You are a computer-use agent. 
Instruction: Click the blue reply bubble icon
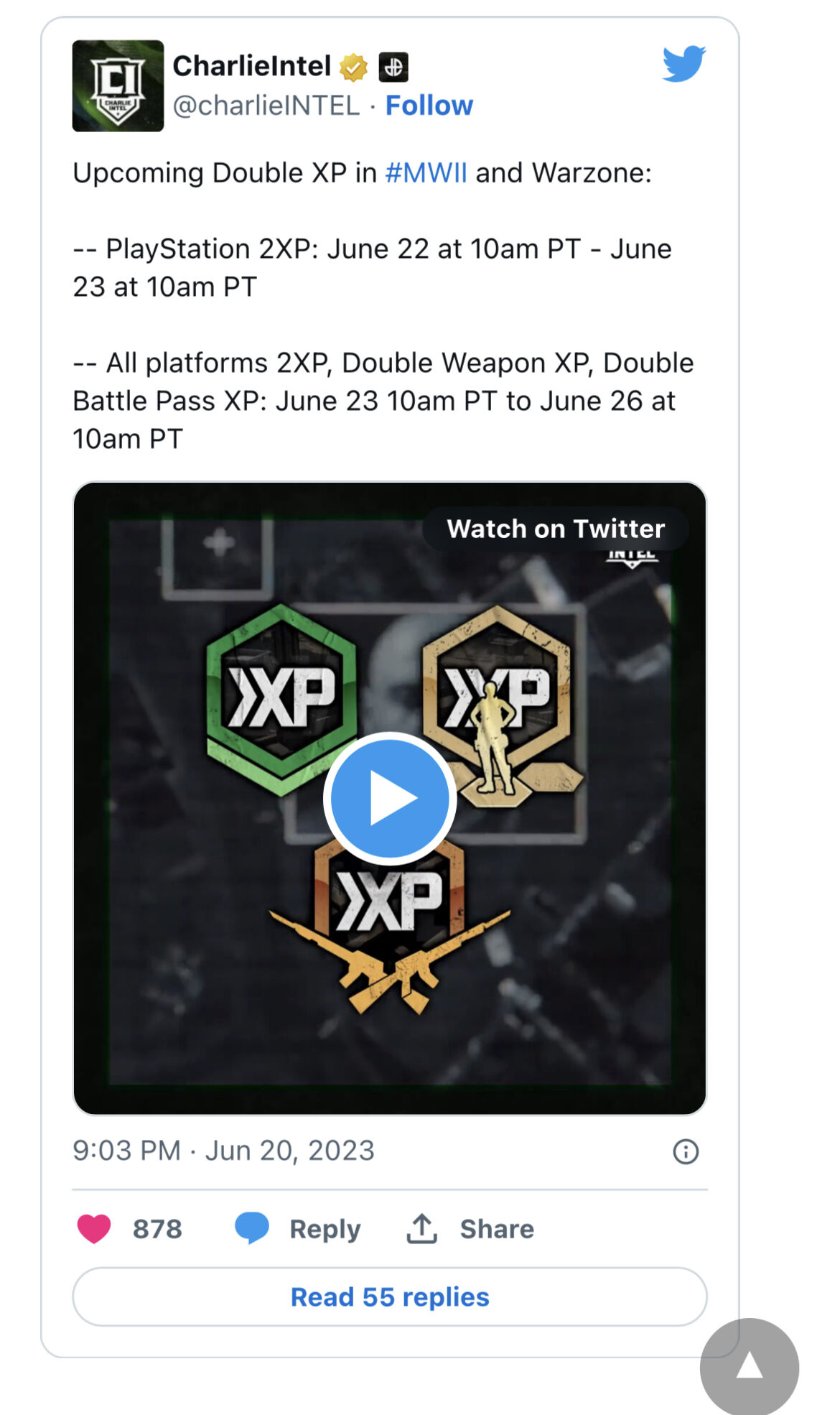click(252, 1228)
